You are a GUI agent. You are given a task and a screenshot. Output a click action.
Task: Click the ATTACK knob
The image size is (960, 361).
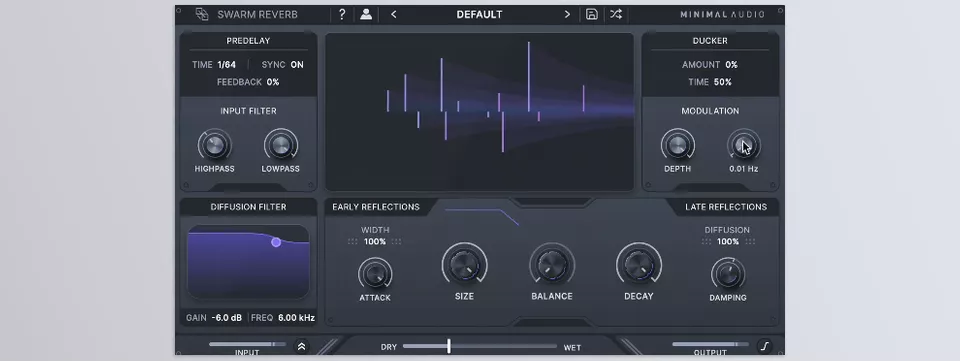point(375,274)
